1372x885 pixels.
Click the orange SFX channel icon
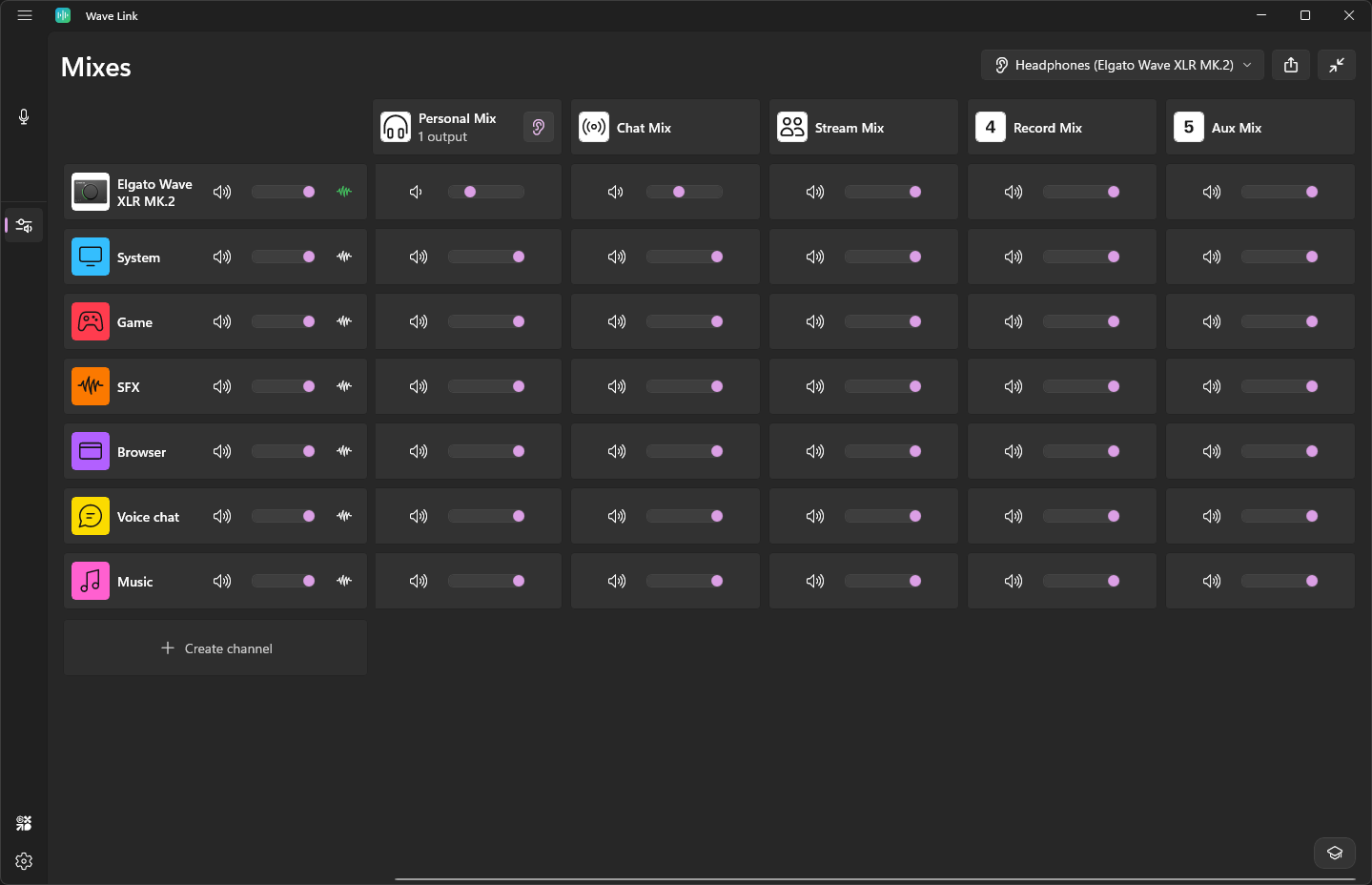[91, 386]
